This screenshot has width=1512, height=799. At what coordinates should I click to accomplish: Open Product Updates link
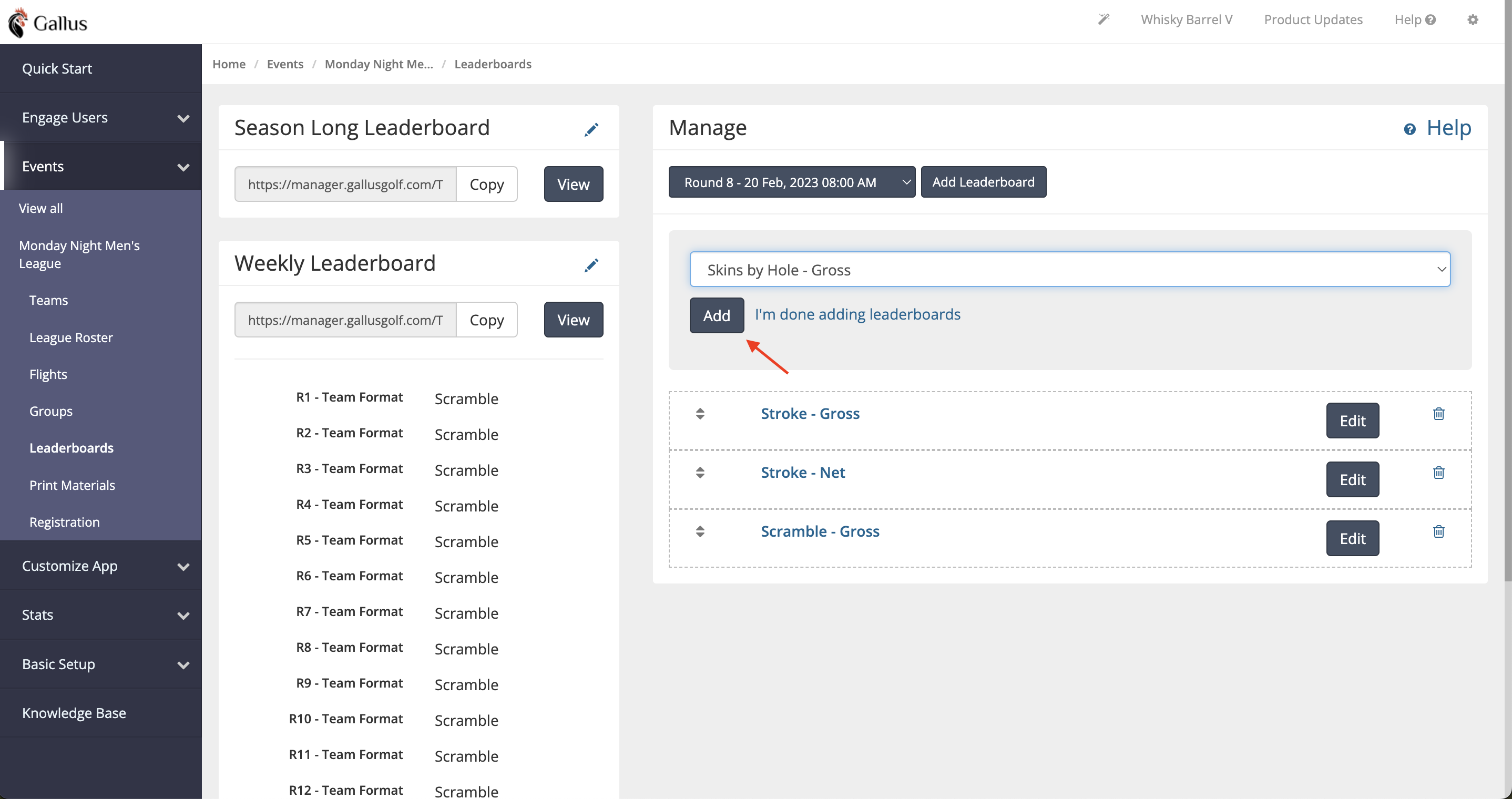click(x=1313, y=19)
